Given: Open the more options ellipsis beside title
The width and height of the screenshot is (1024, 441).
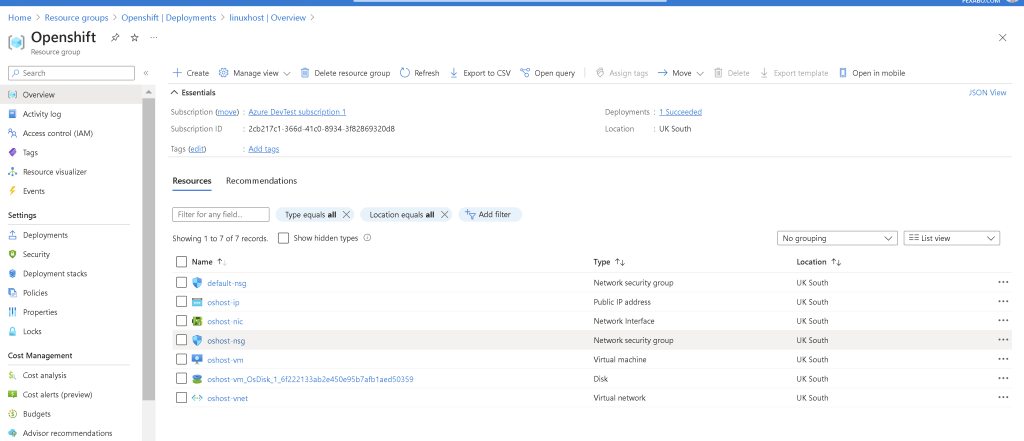Looking at the screenshot, I should tap(153, 37).
